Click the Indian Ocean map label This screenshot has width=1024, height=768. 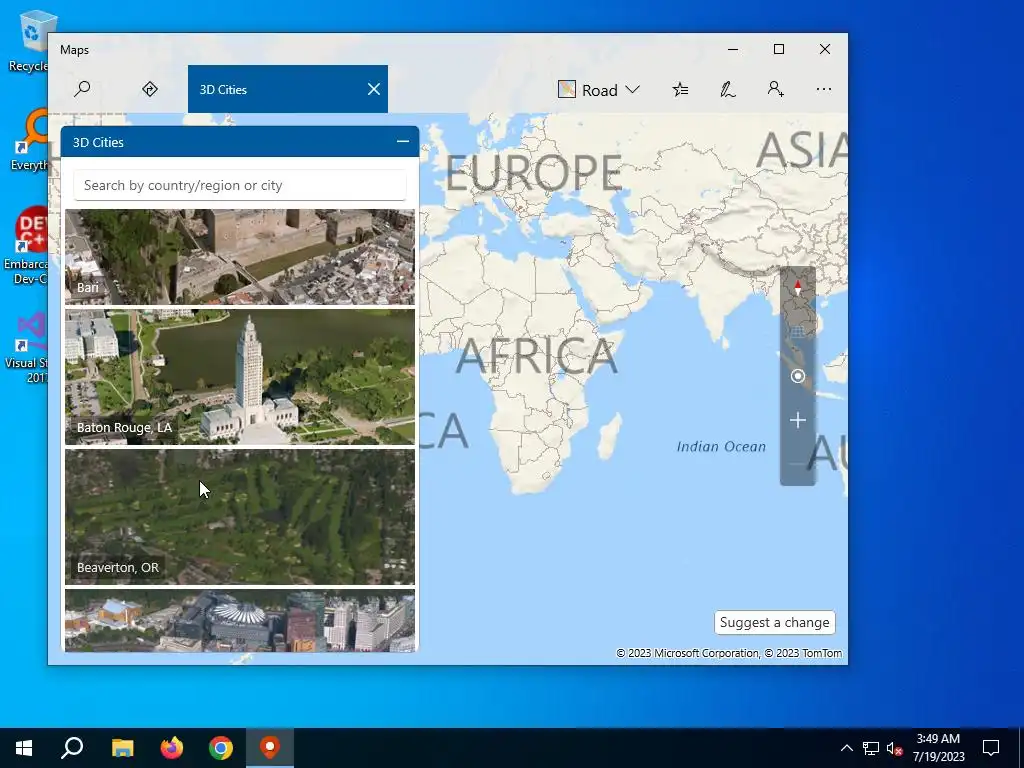click(x=721, y=447)
